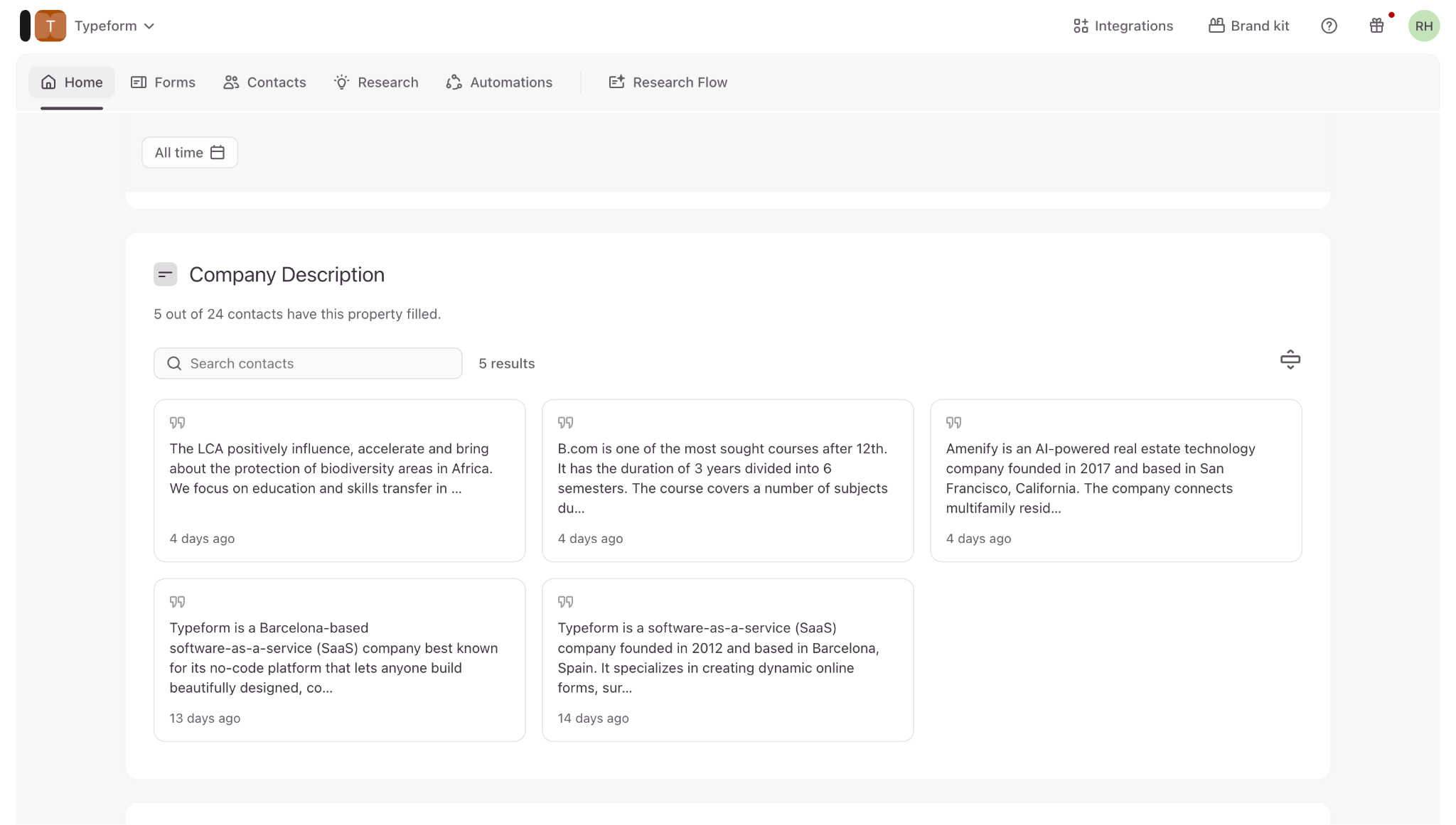
Task: Open the Research tab
Action: (x=376, y=82)
